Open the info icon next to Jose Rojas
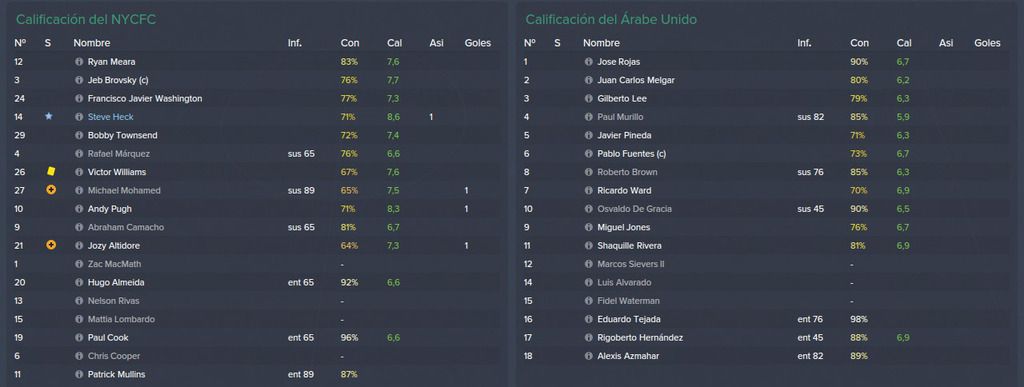The height and width of the screenshot is (387, 1024). (x=588, y=62)
